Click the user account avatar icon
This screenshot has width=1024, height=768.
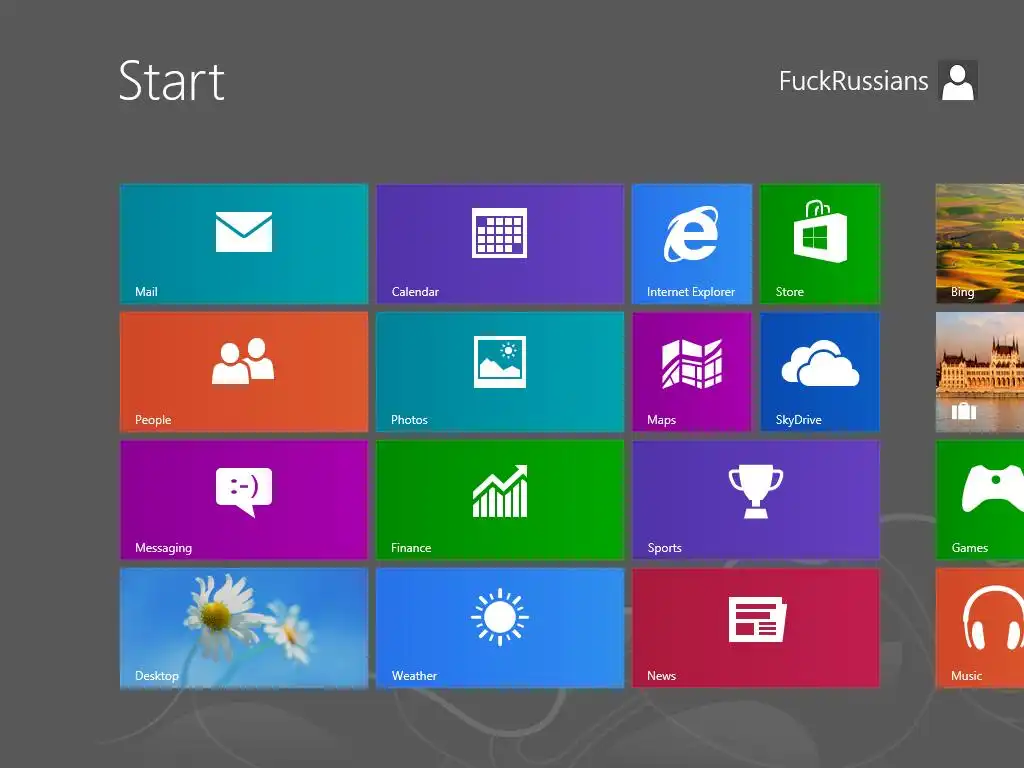tap(957, 80)
